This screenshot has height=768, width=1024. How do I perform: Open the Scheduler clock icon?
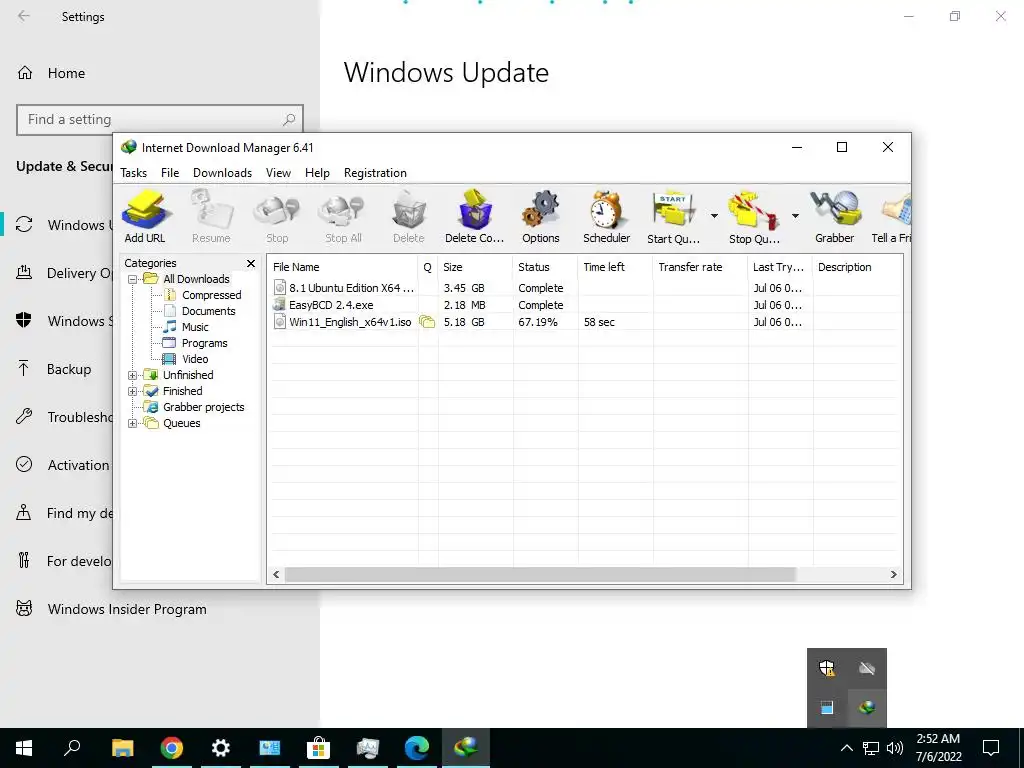[x=607, y=217]
